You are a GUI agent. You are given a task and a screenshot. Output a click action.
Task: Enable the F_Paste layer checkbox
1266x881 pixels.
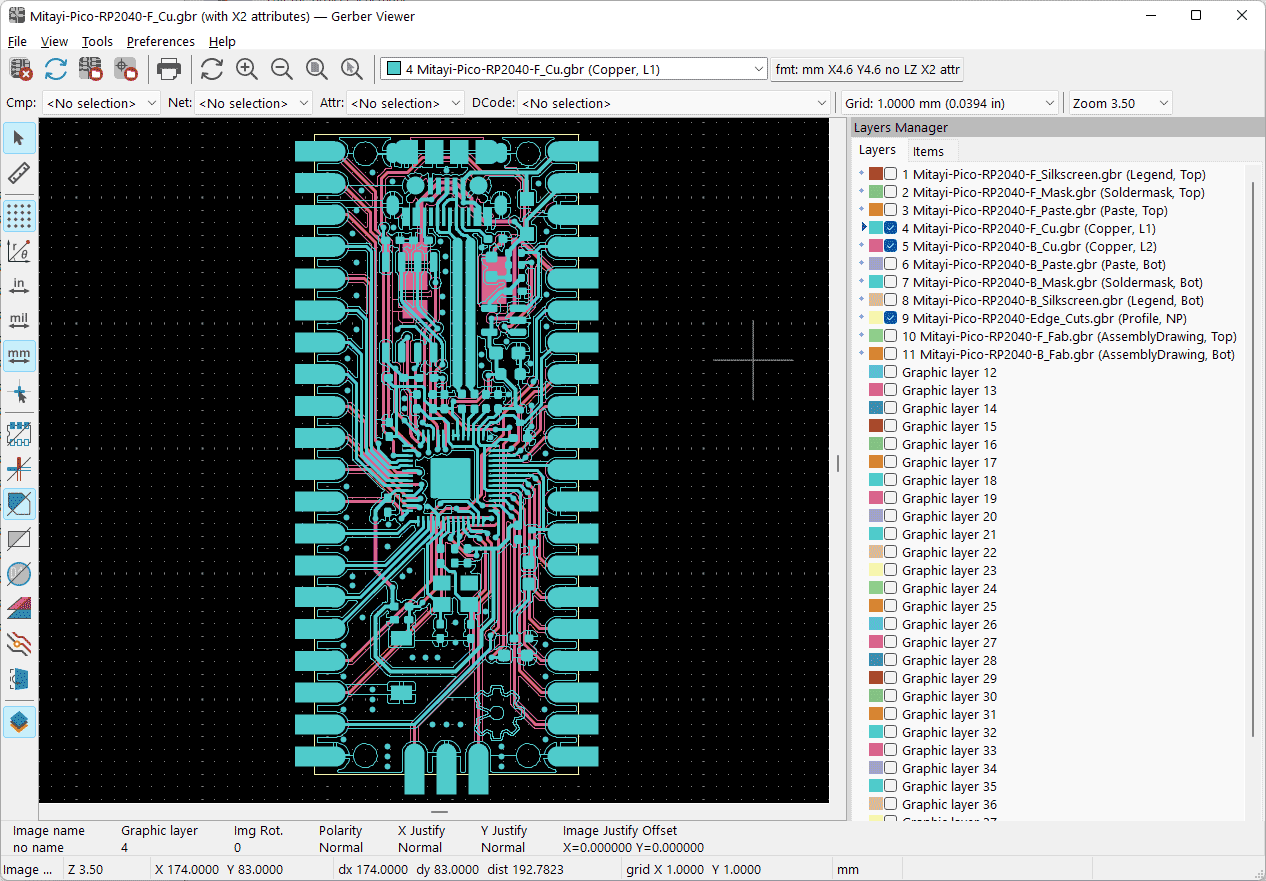(890, 210)
